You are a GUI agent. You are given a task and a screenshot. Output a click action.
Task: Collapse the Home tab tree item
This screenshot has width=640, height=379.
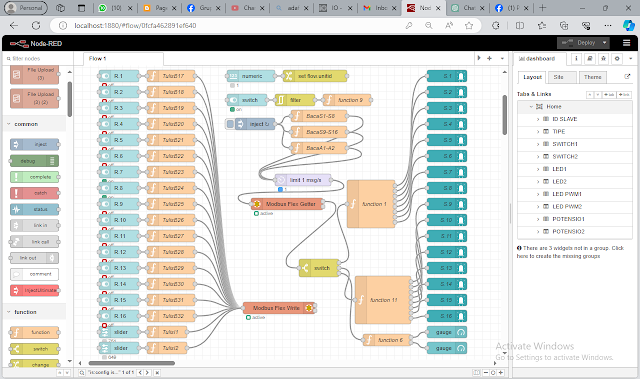pos(531,107)
